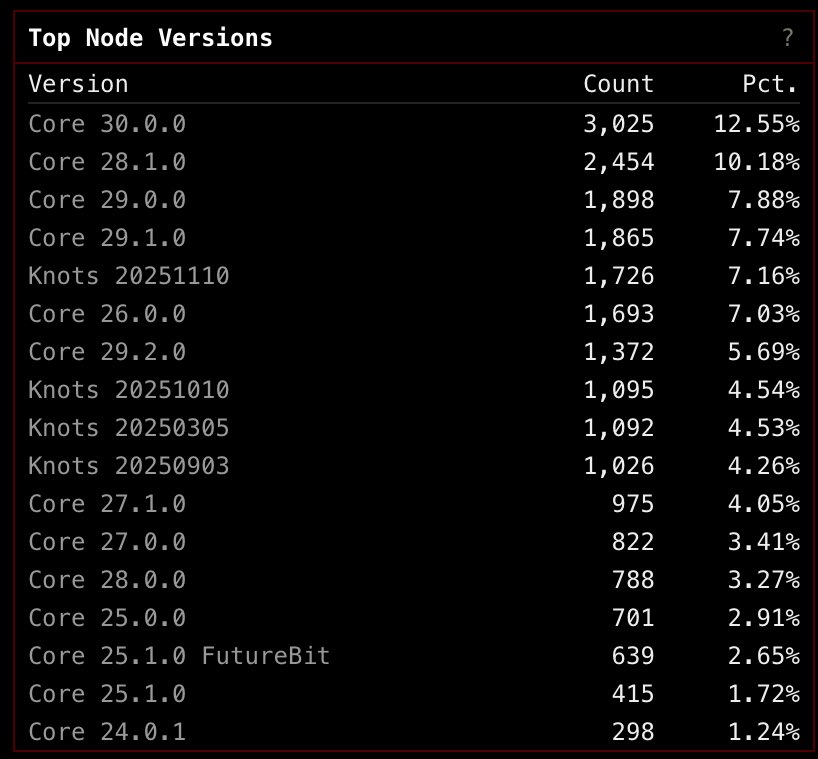Click the Version column header

coord(78,83)
